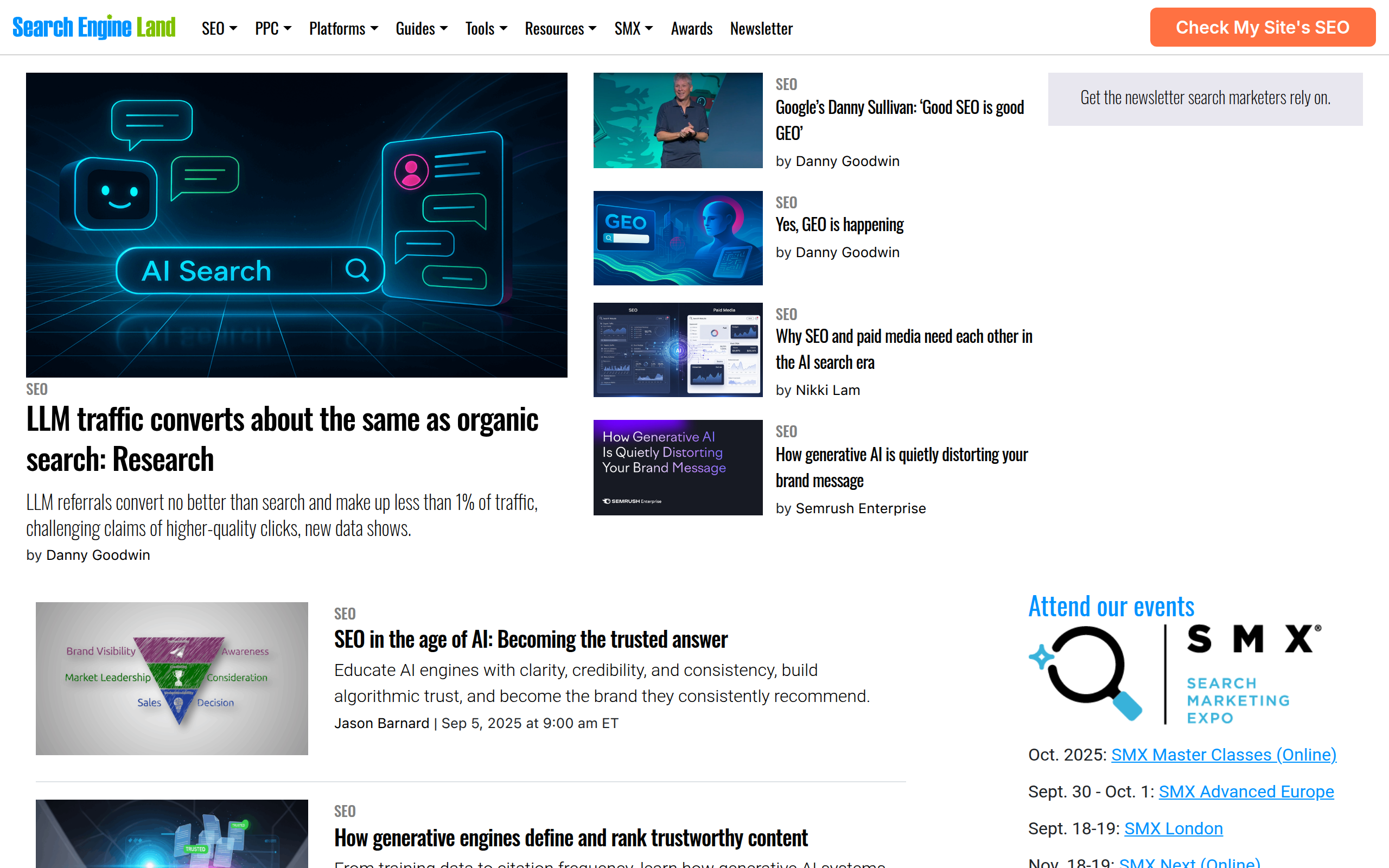Expand the Resources navigation menu

coord(561,28)
